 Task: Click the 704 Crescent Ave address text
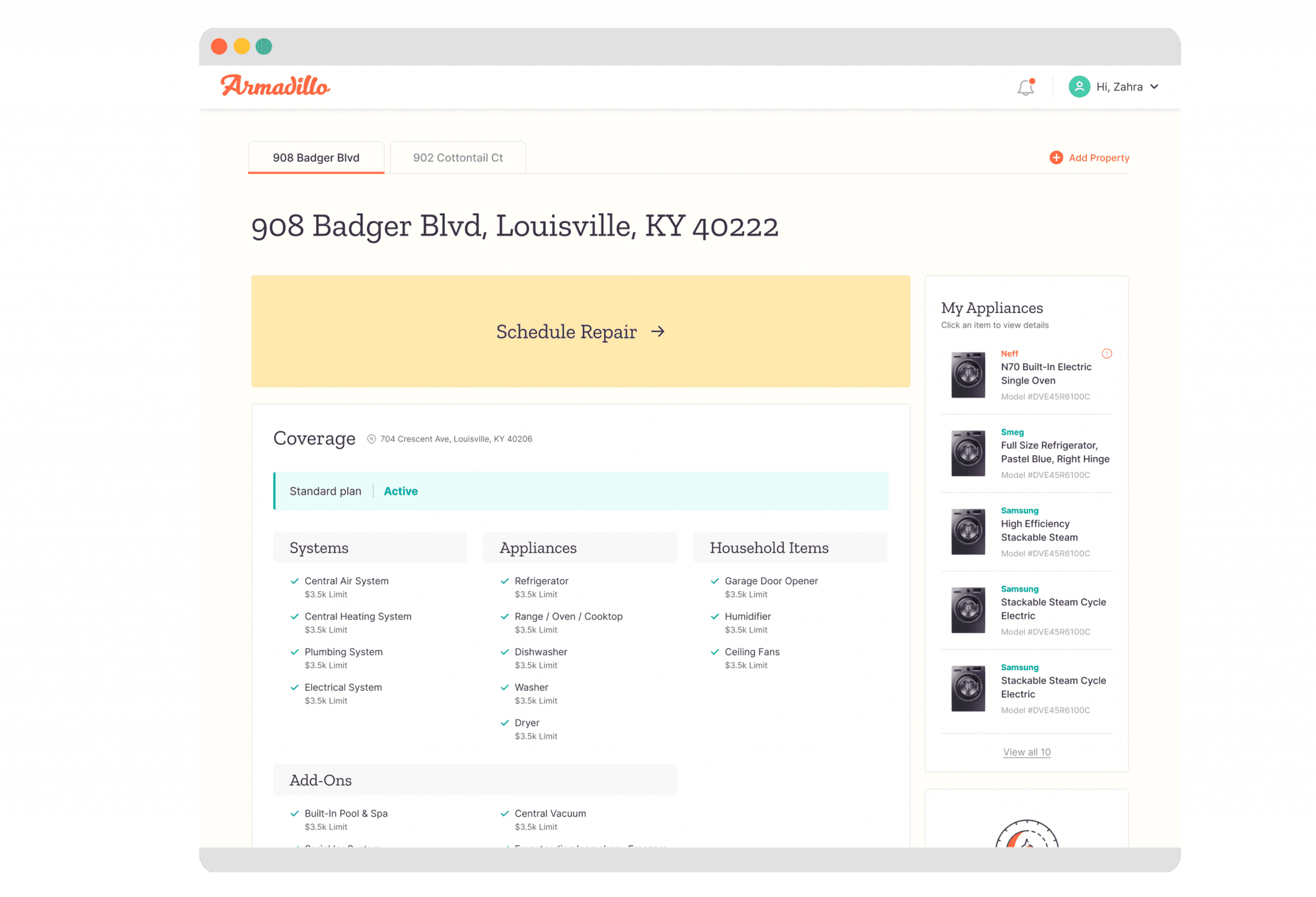click(x=456, y=439)
